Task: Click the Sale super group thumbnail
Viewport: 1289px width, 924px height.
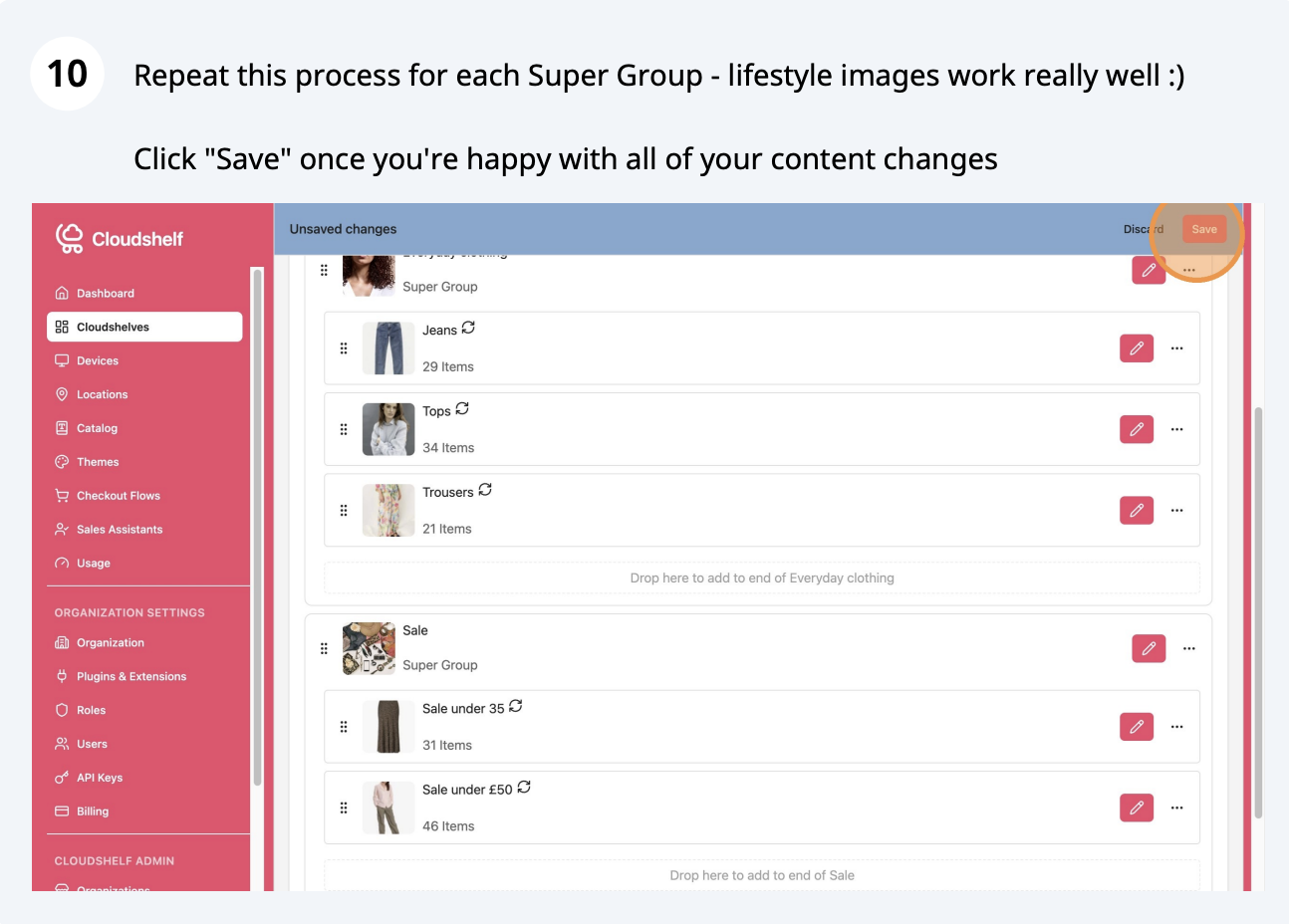Action: click(369, 648)
